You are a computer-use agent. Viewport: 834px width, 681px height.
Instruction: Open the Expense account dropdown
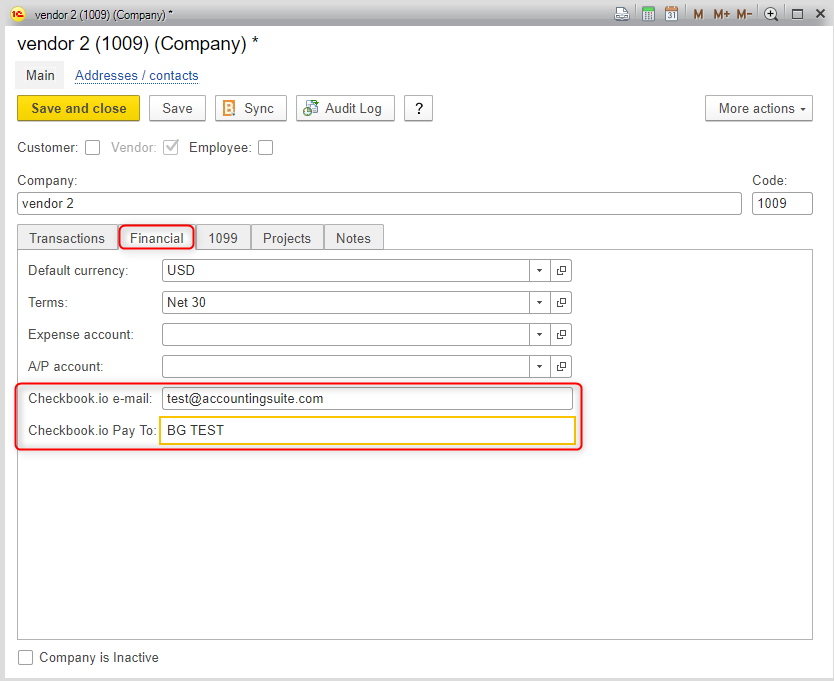[539, 334]
